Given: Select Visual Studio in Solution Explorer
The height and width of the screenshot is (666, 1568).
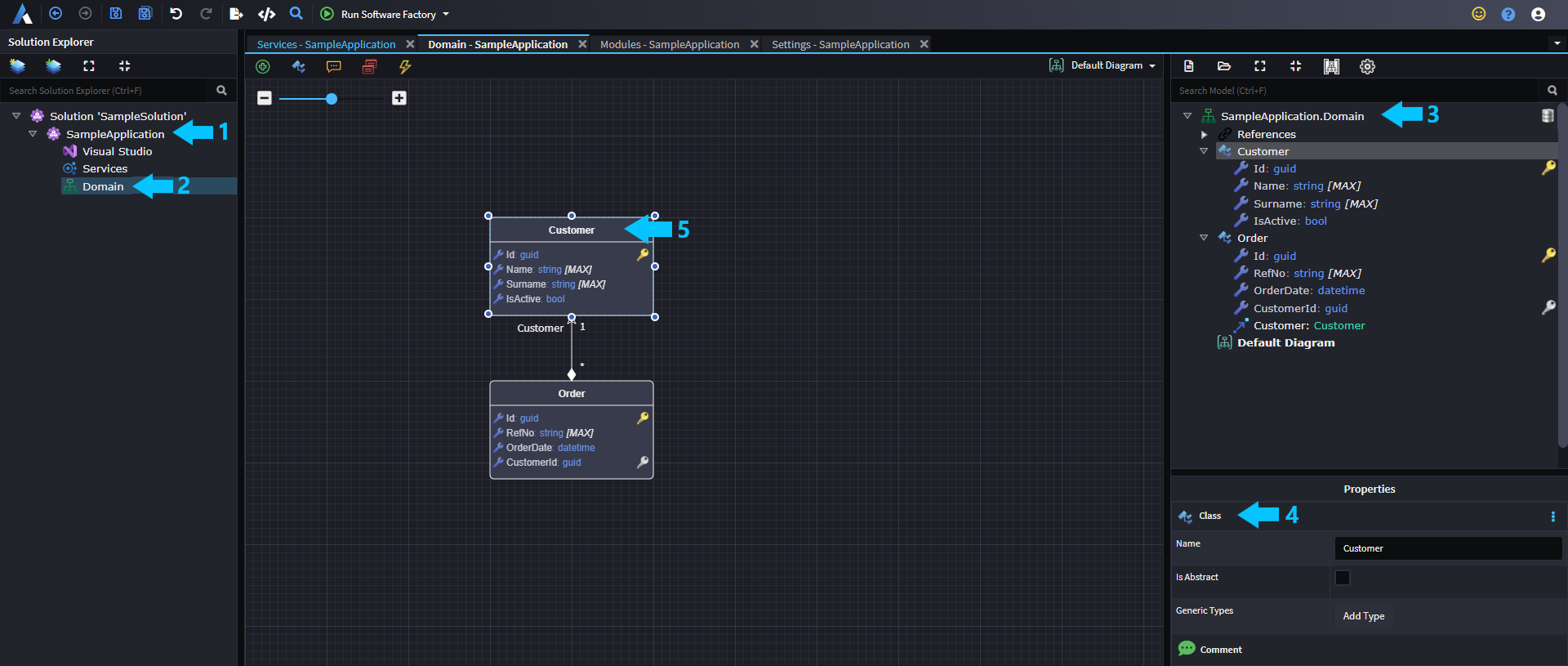Looking at the screenshot, I should [x=117, y=151].
